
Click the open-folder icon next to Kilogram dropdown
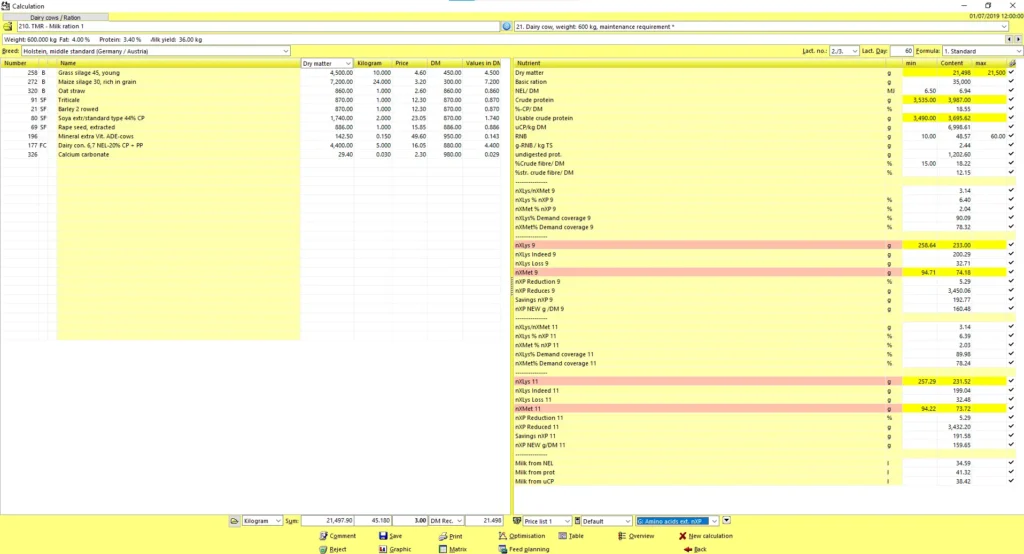234,521
